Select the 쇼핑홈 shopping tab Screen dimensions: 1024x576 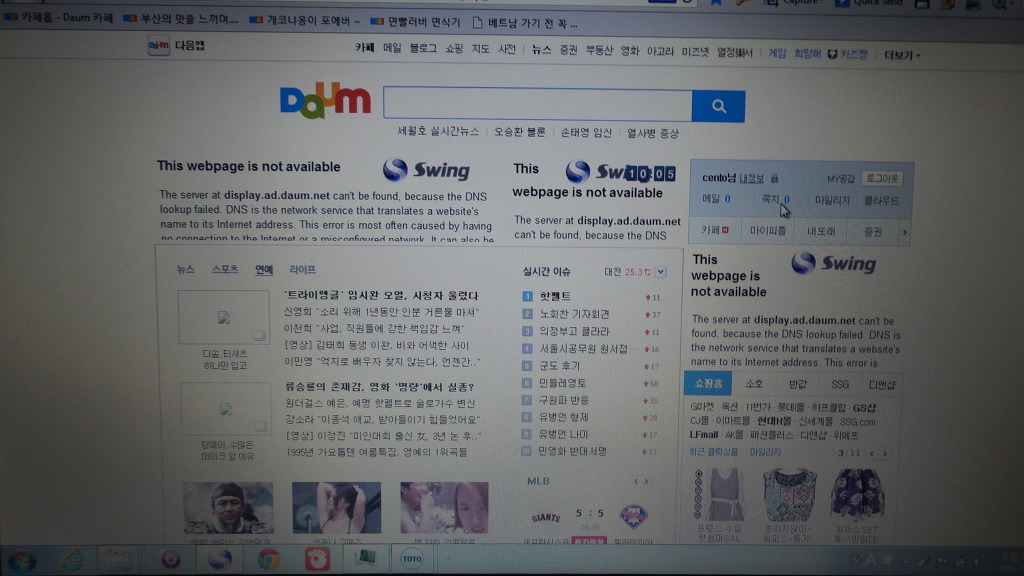(708, 383)
